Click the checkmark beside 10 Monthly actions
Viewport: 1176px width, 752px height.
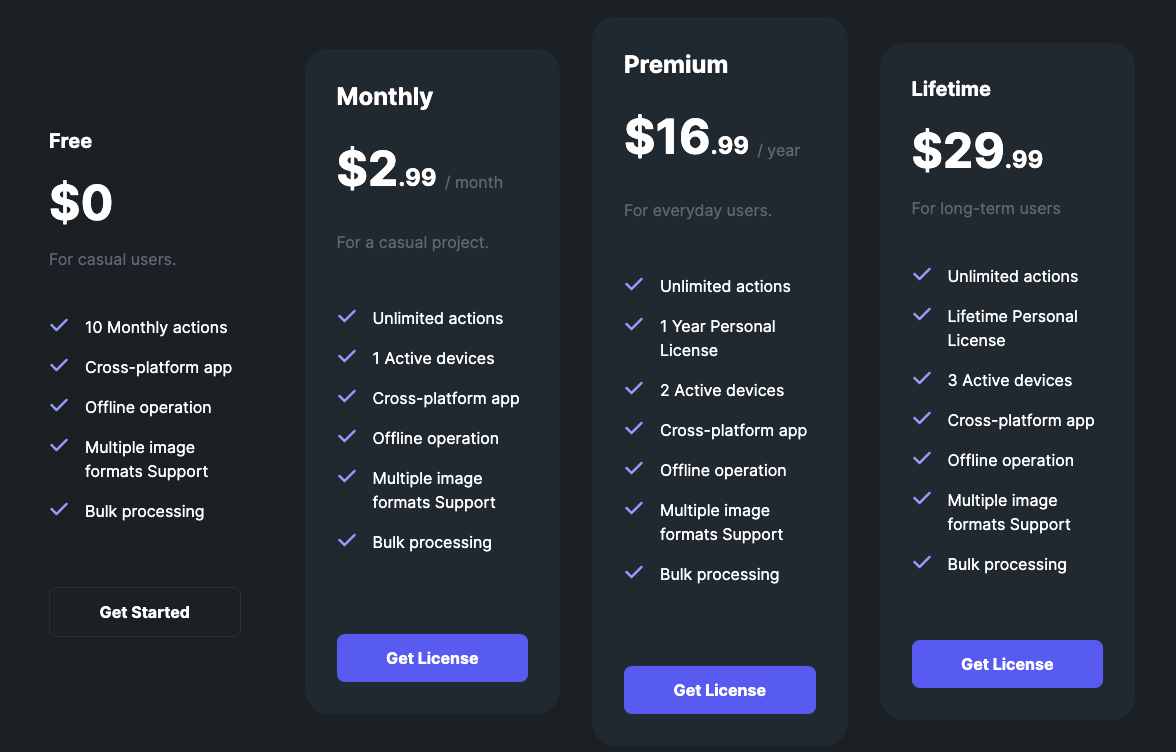tap(58, 326)
